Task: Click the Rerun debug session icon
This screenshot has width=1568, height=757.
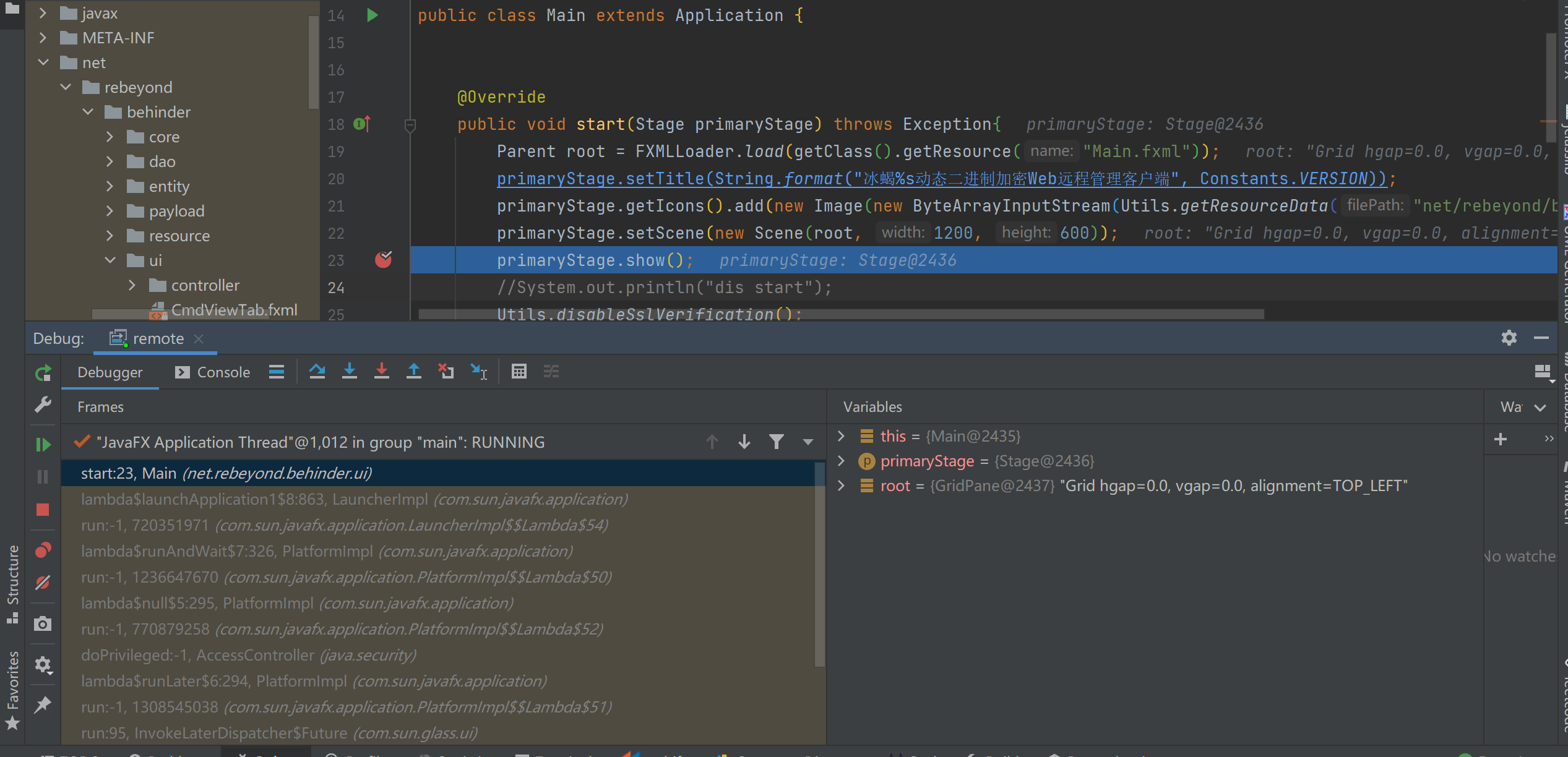Action: pos(43,373)
